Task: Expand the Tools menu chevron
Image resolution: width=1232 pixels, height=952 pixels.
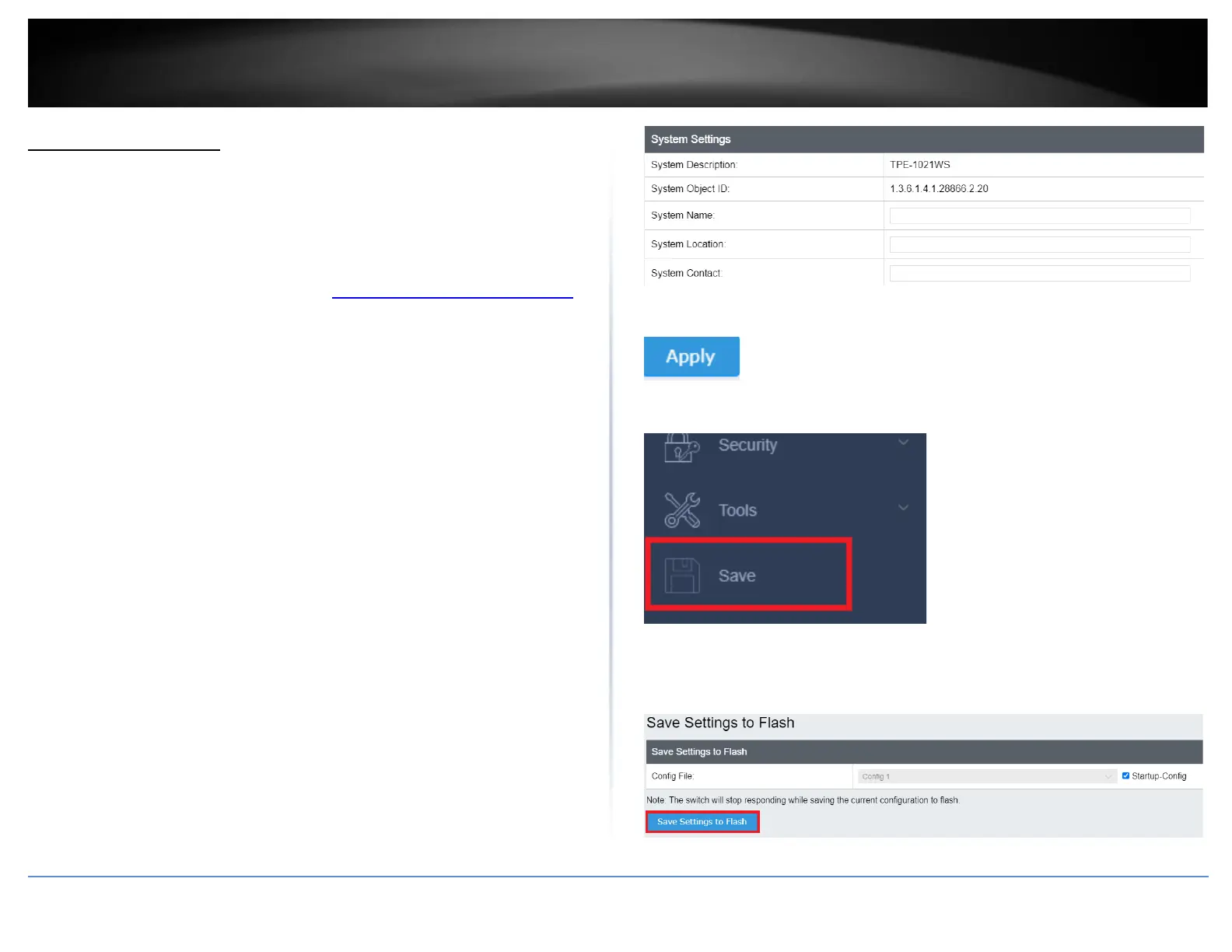Action: [x=903, y=507]
